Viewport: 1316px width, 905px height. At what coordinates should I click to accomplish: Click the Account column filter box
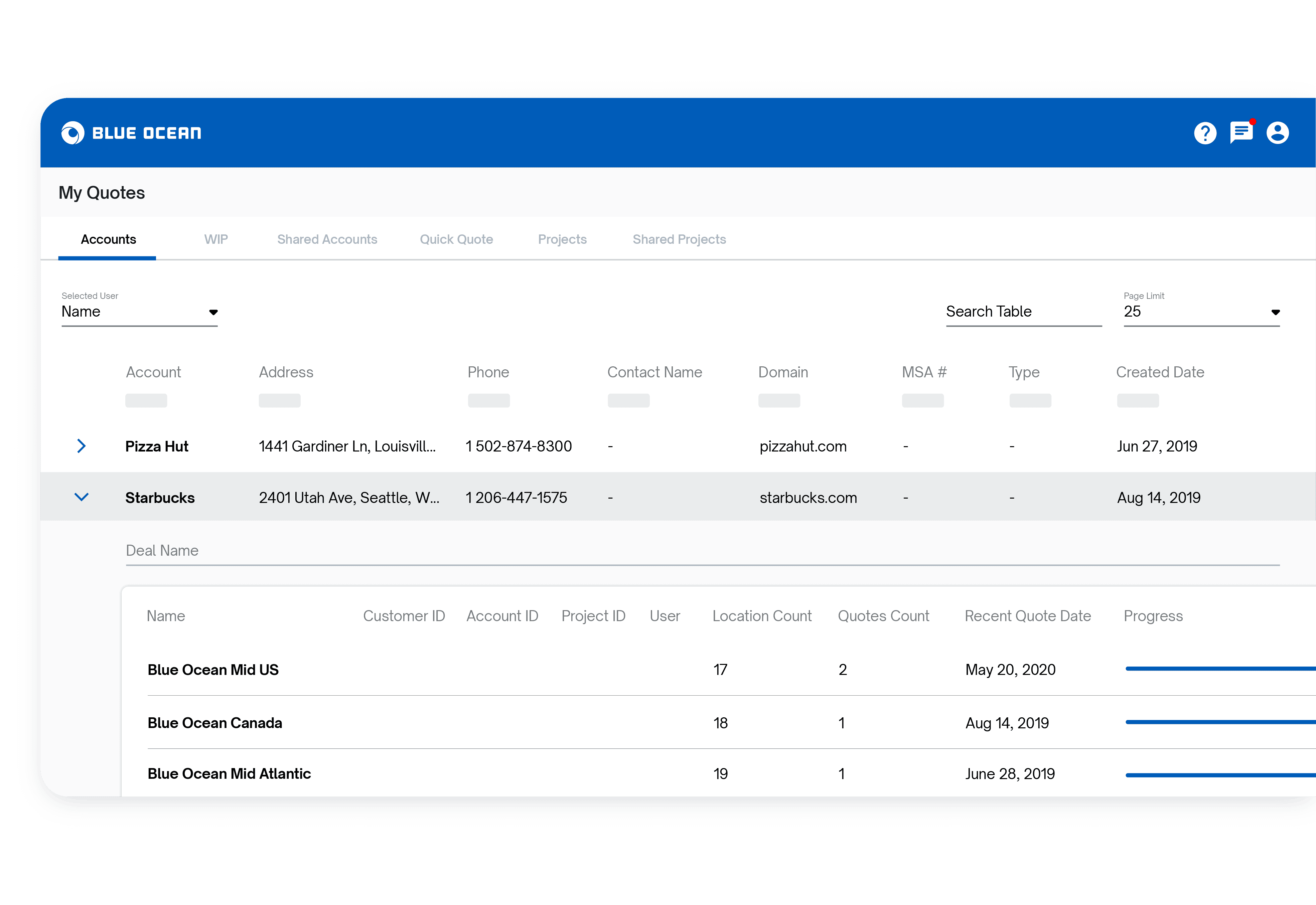[146, 401]
